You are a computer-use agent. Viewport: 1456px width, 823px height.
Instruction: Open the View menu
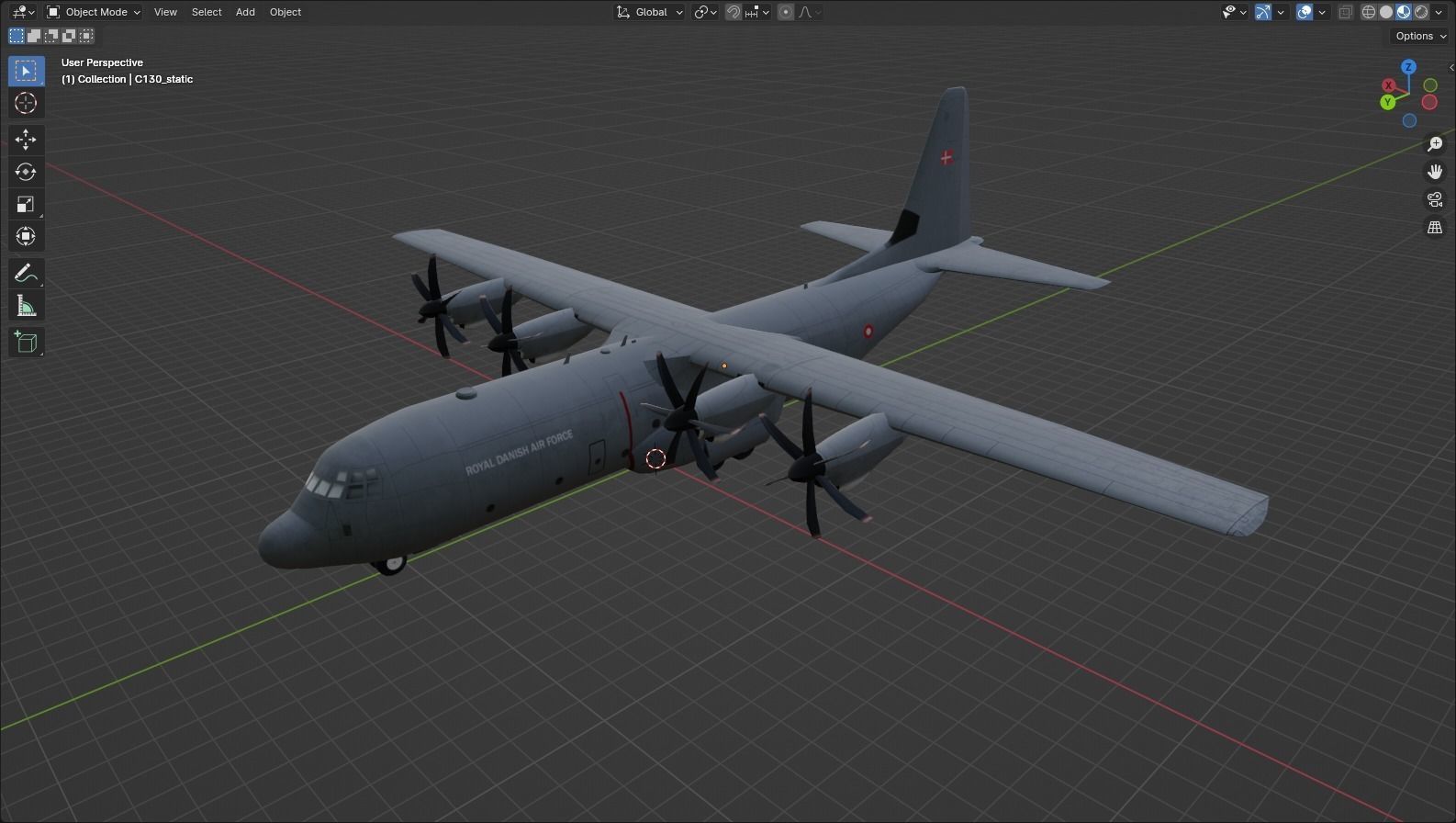tap(165, 12)
